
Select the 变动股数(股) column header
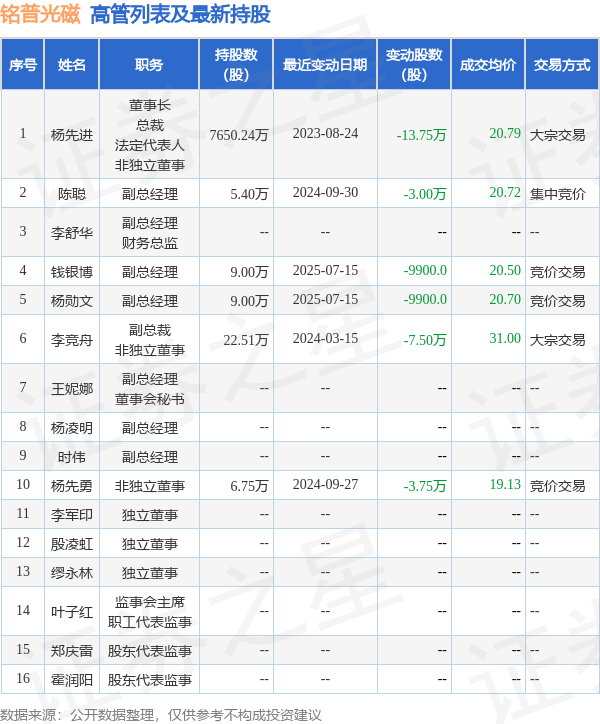414,65
